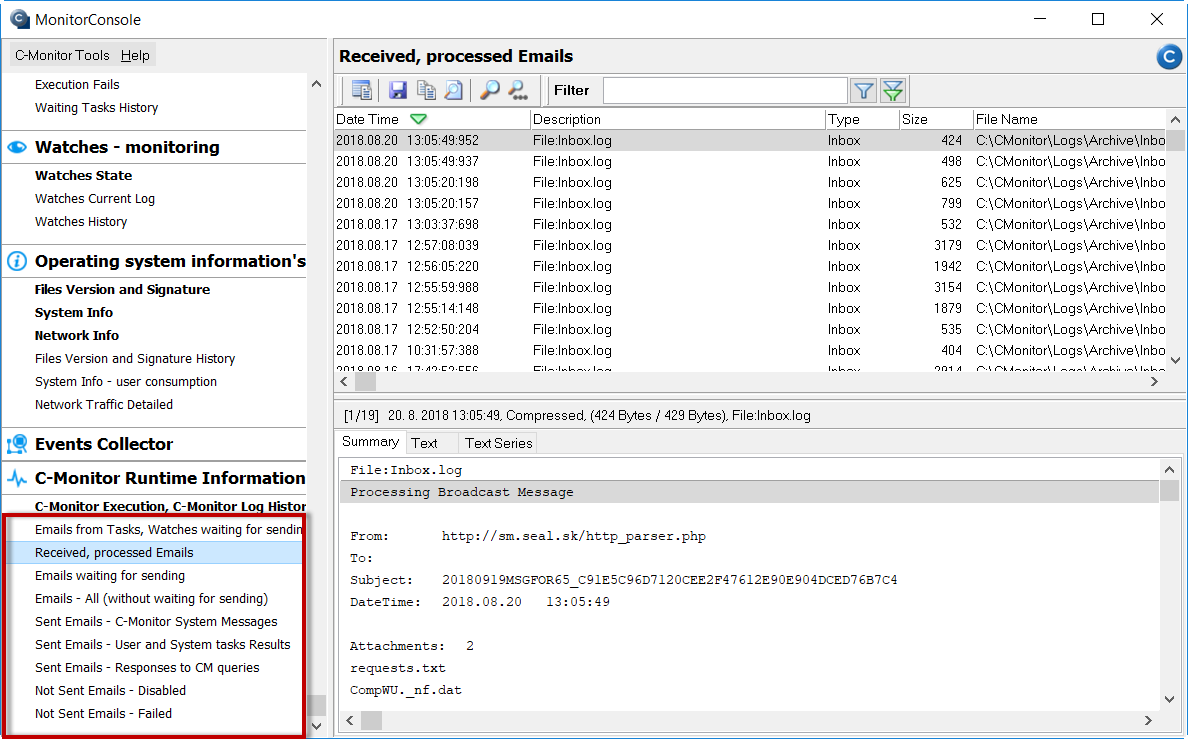Switch to the Text Series tab
Viewport: 1188px width, 739px height.
[x=498, y=443]
